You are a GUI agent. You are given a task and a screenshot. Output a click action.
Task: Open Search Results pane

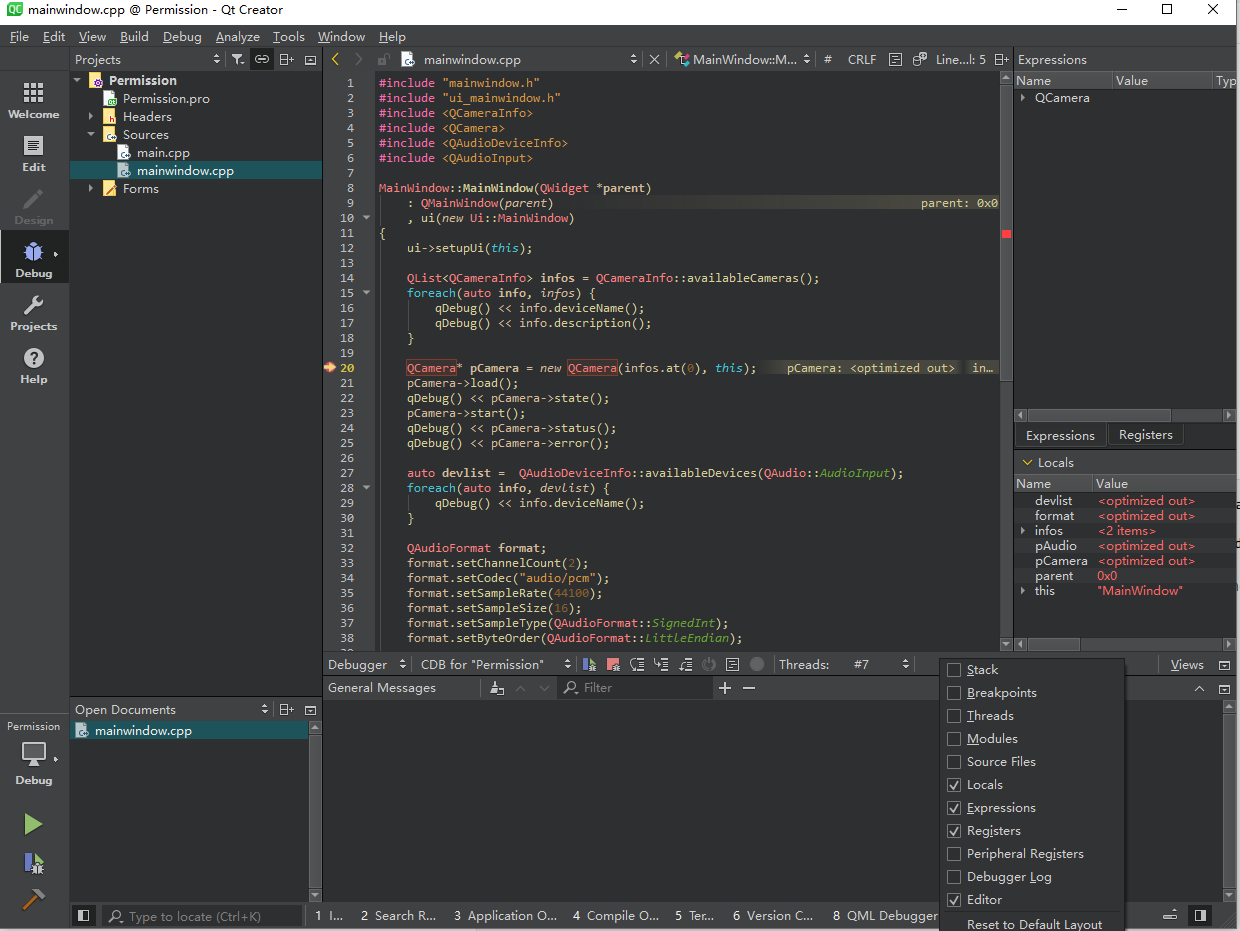point(398,915)
